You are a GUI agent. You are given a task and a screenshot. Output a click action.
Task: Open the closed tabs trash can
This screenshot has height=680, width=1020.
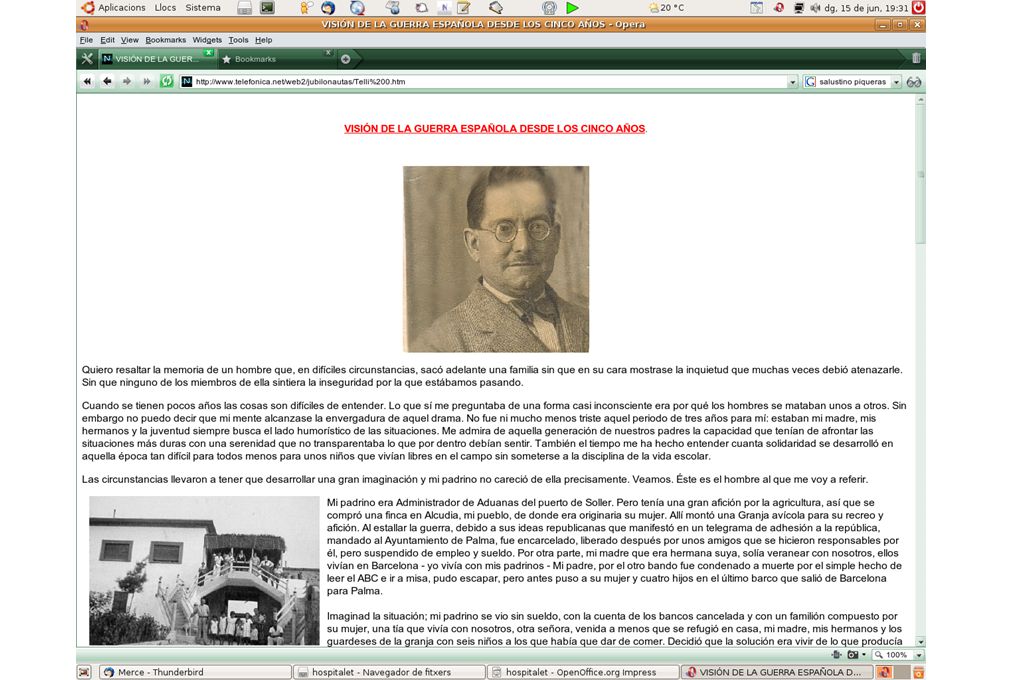click(x=916, y=59)
